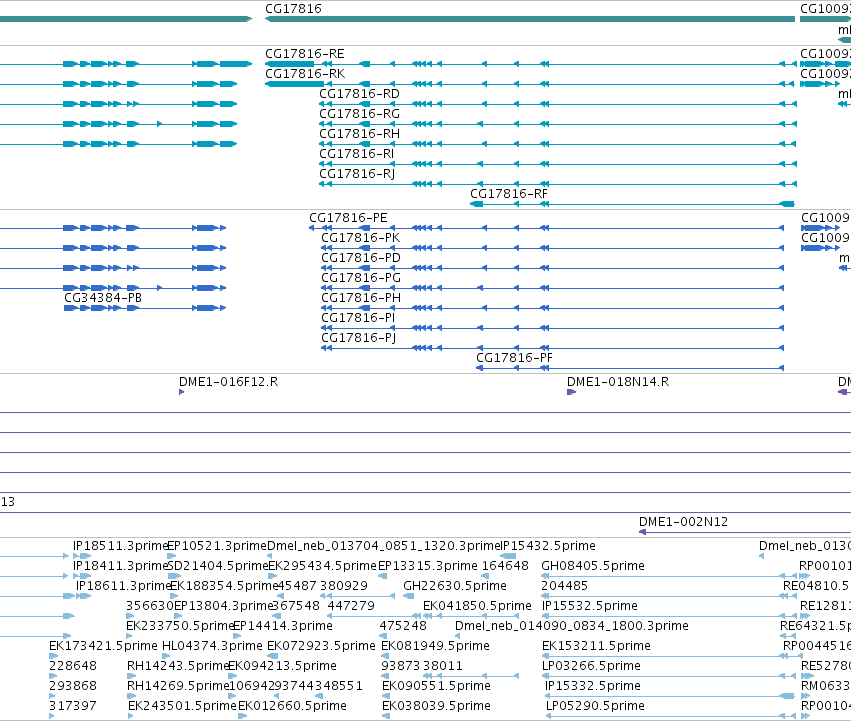The image size is (851, 721).
Task: Open the EK153211.5prime EST label
Action: pos(596,647)
